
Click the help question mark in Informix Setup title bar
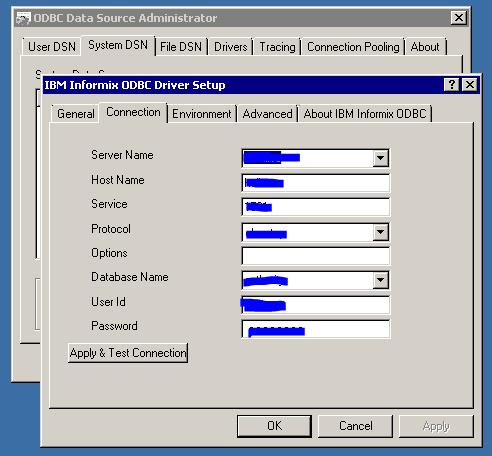click(x=451, y=85)
